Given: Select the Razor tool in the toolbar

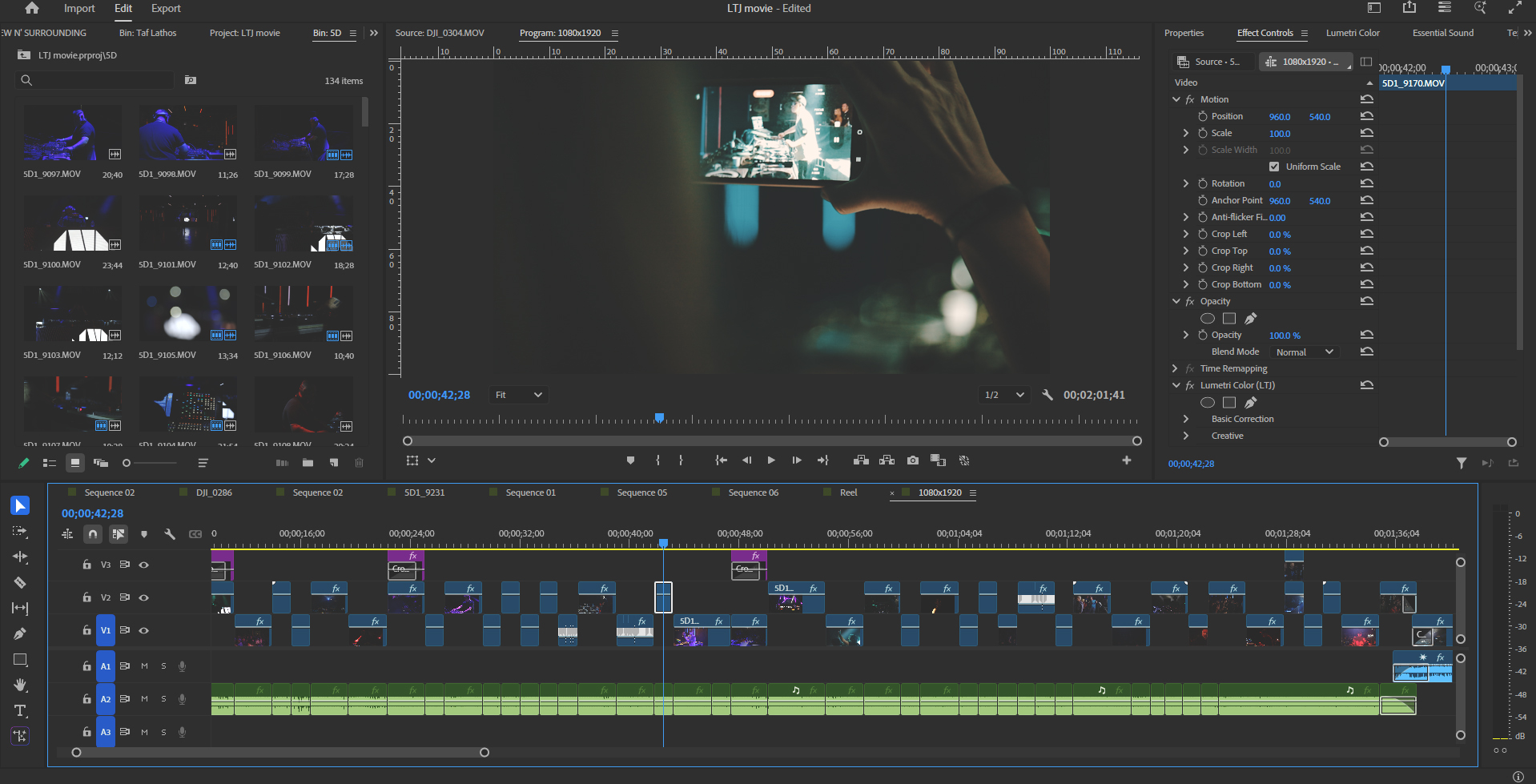Looking at the screenshot, I should [x=20, y=582].
